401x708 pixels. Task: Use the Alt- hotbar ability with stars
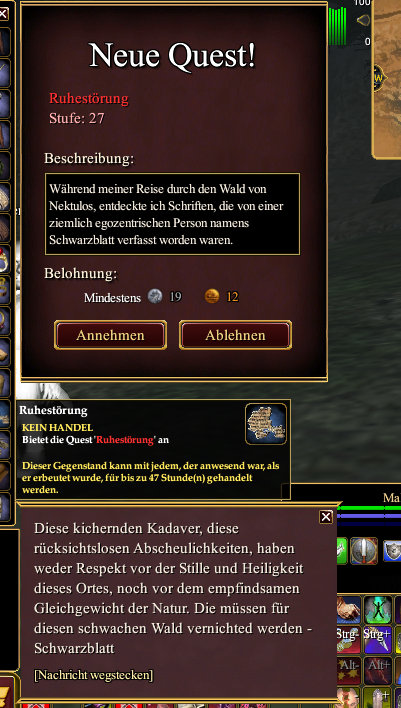(x=349, y=671)
